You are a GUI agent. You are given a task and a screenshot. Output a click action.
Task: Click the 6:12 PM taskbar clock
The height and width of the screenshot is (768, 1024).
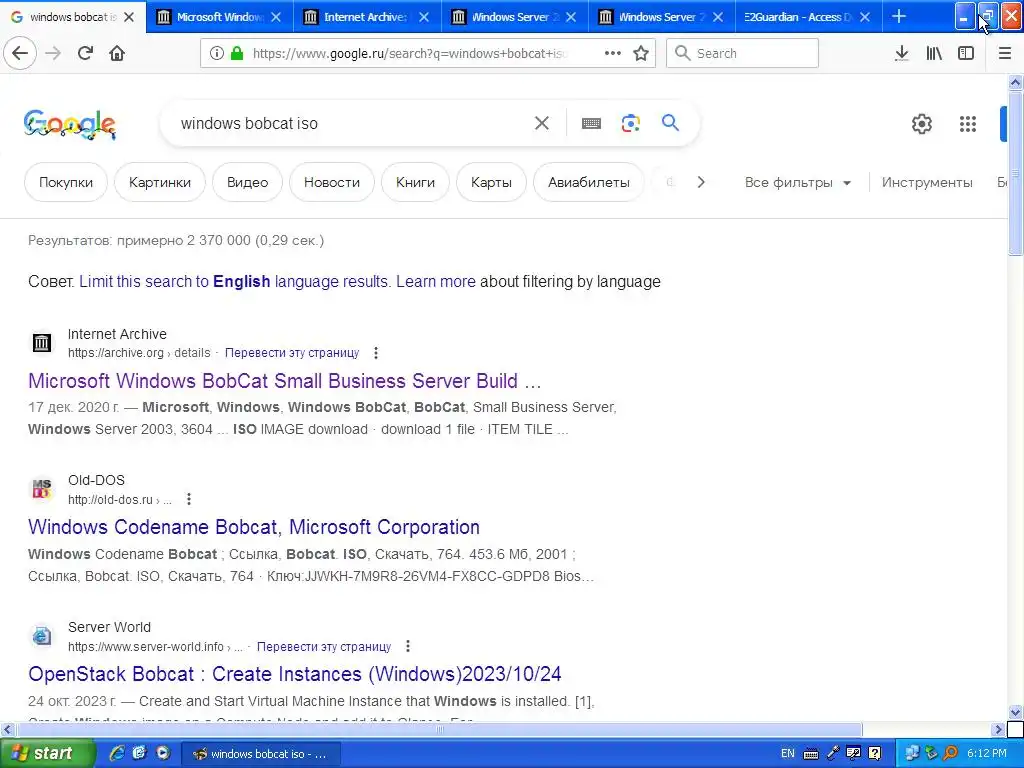coord(986,754)
